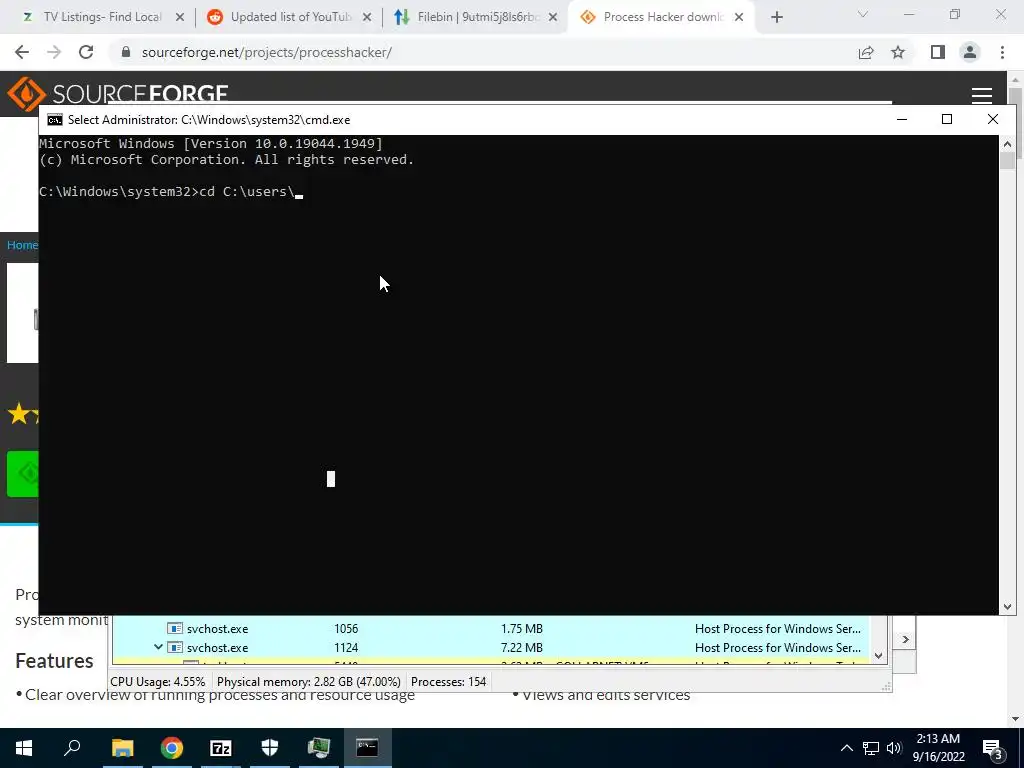Open Windows Security from the taskbar
The height and width of the screenshot is (768, 1024).
point(270,748)
